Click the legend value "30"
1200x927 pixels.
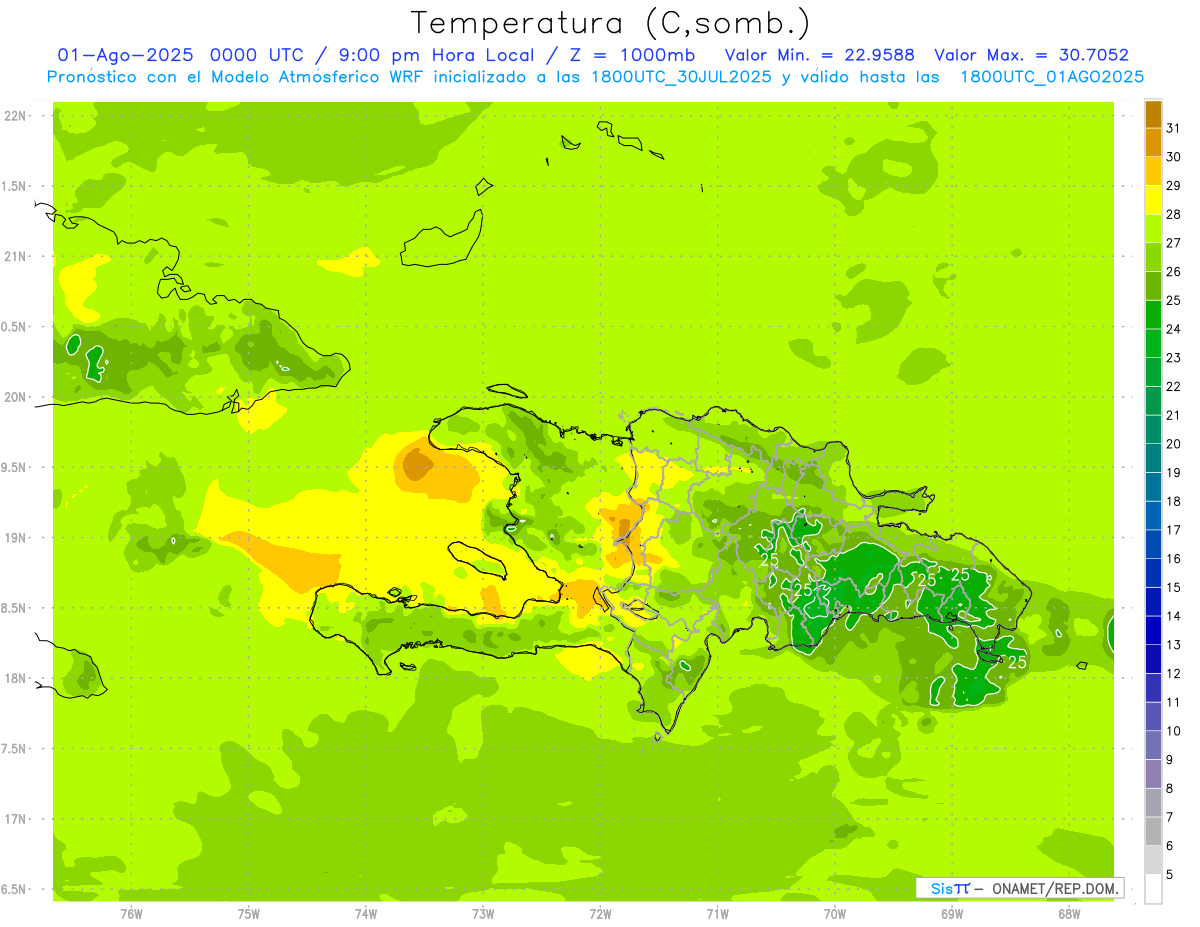coord(1173,157)
